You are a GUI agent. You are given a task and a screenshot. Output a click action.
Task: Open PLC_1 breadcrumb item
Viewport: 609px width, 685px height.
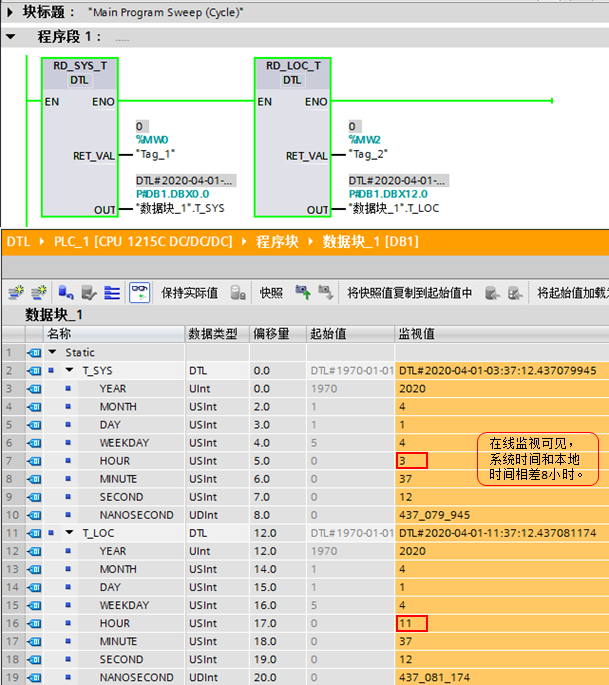click(x=143, y=242)
